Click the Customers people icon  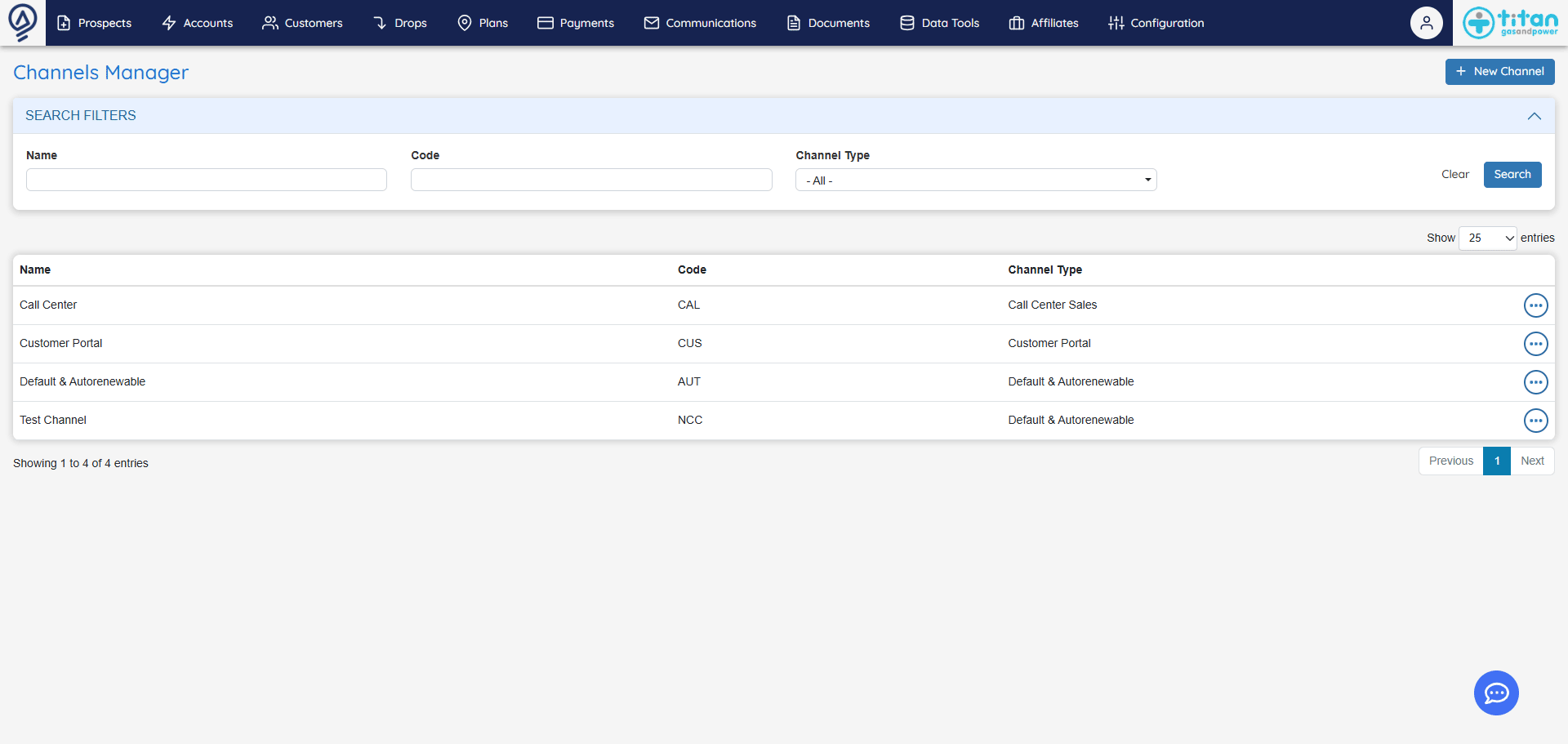[x=270, y=23]
